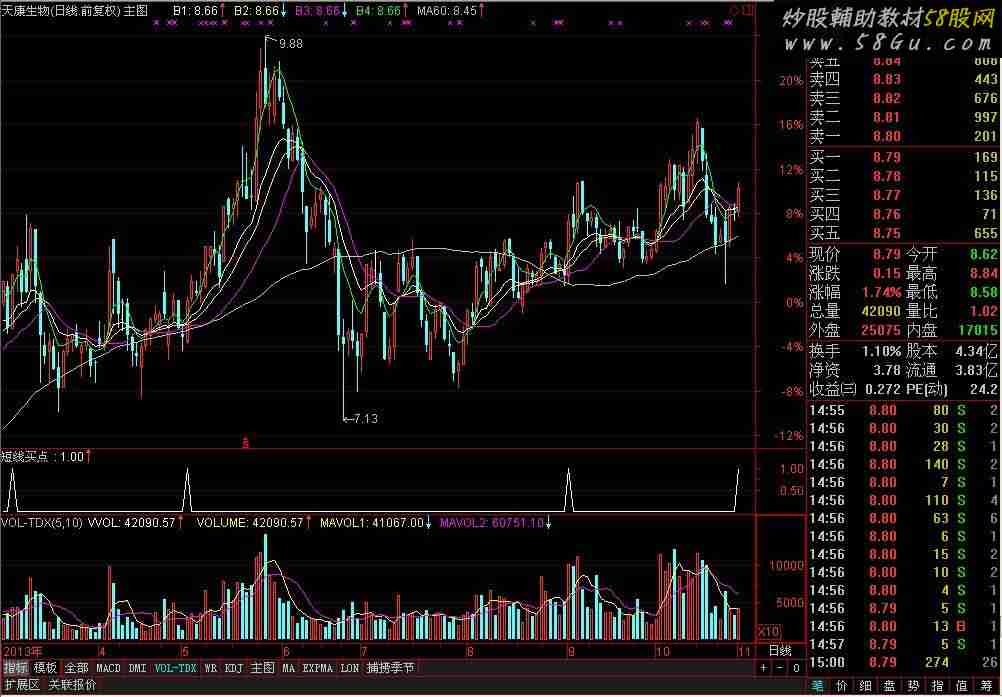Click the 买五 buy-five price 8.75
This screenshot has width=1002, height=697.
[x=887, y=233]
